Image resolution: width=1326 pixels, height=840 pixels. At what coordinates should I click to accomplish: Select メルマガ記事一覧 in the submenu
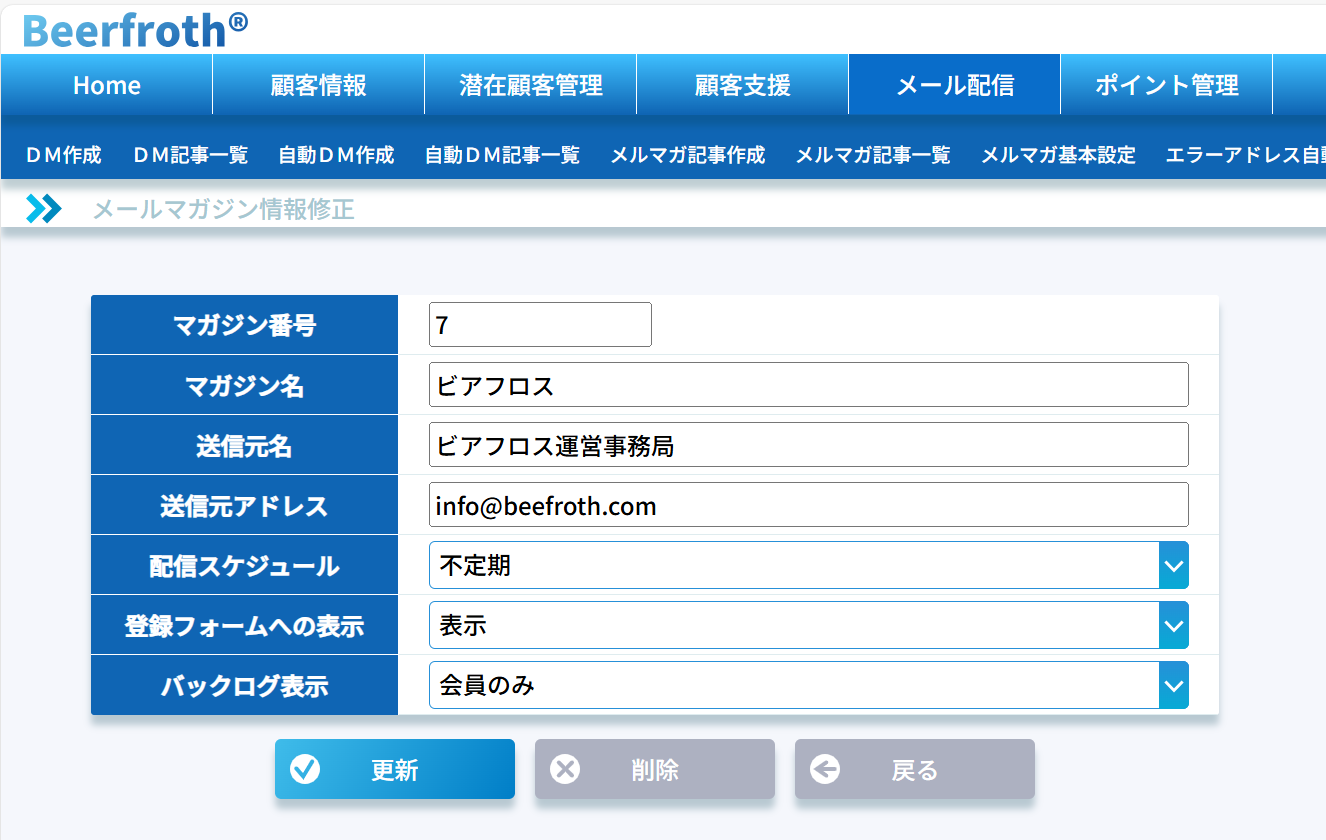[x=872, y=155]
